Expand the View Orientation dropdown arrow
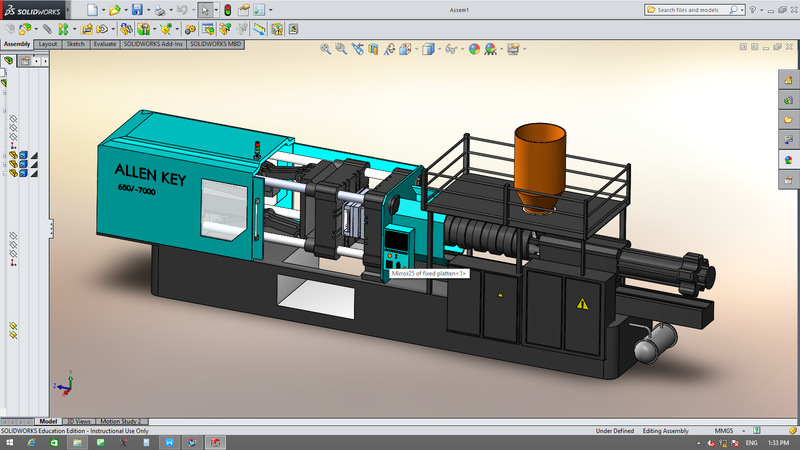The image size is (800, 450). point(417,49)
